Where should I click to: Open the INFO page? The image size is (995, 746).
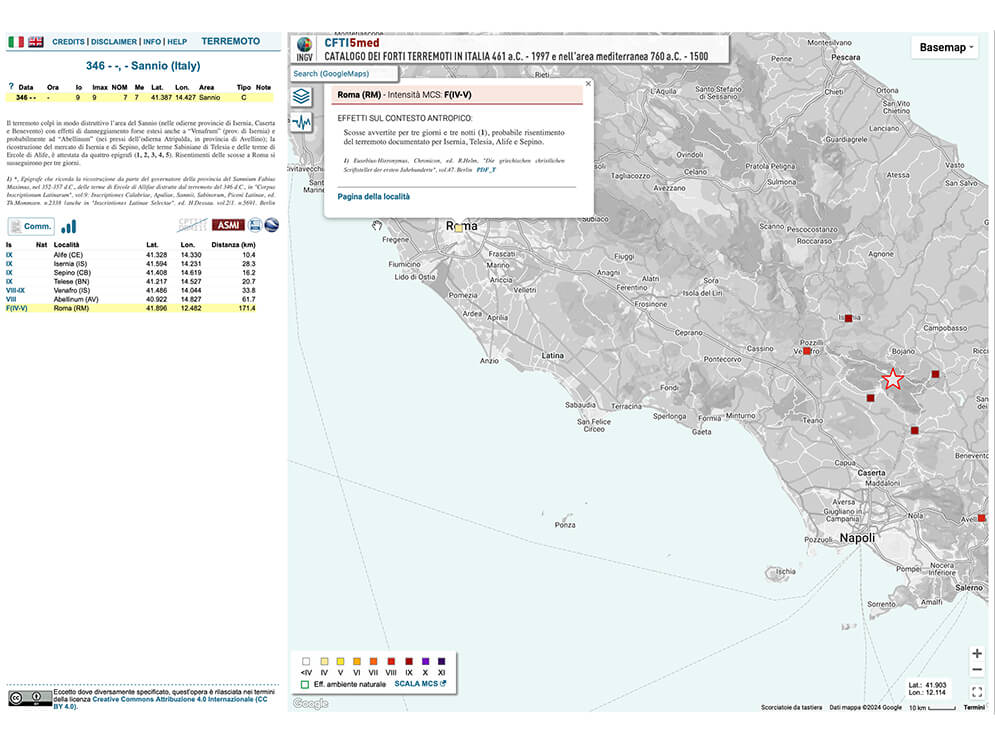[152, 42]
